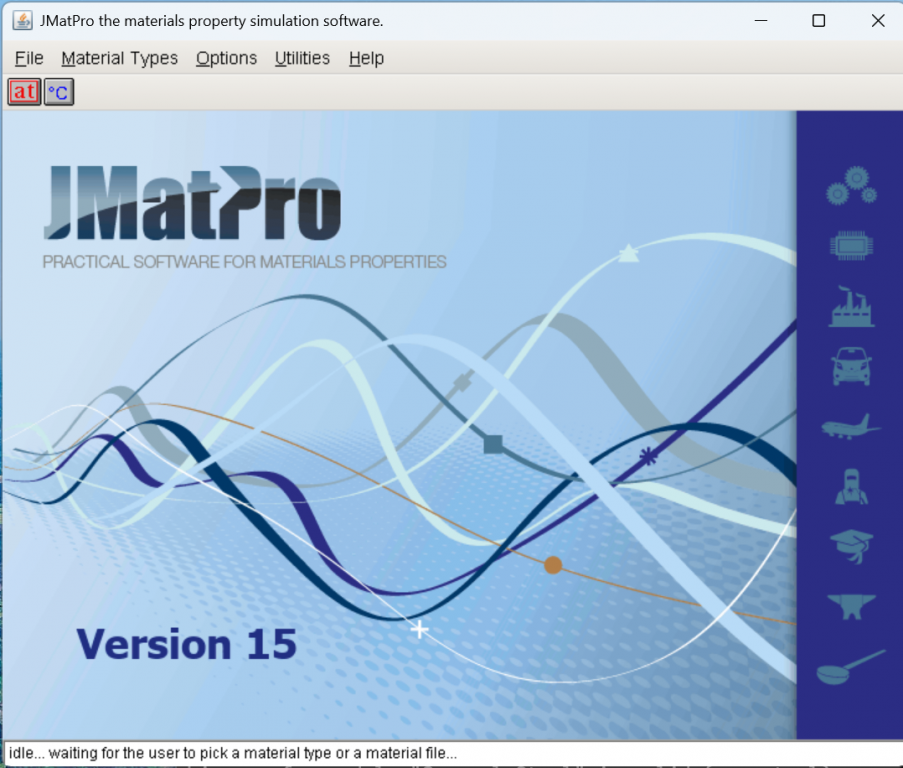Open the Utilities menu

tap(302, 58)
